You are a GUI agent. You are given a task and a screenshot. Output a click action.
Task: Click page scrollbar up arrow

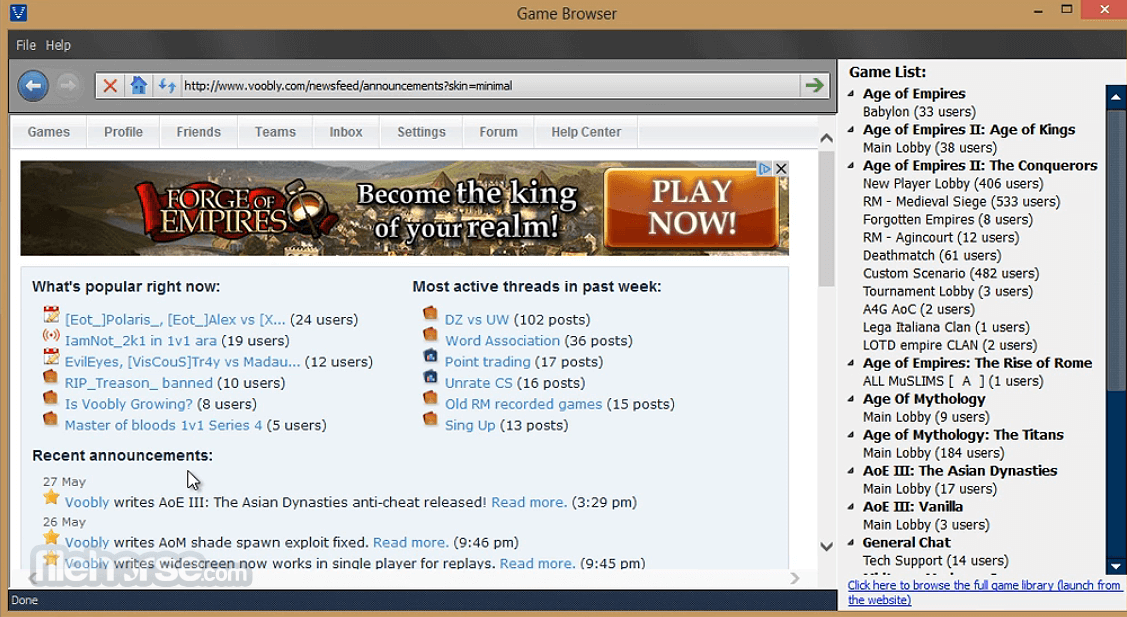(827, 138)
